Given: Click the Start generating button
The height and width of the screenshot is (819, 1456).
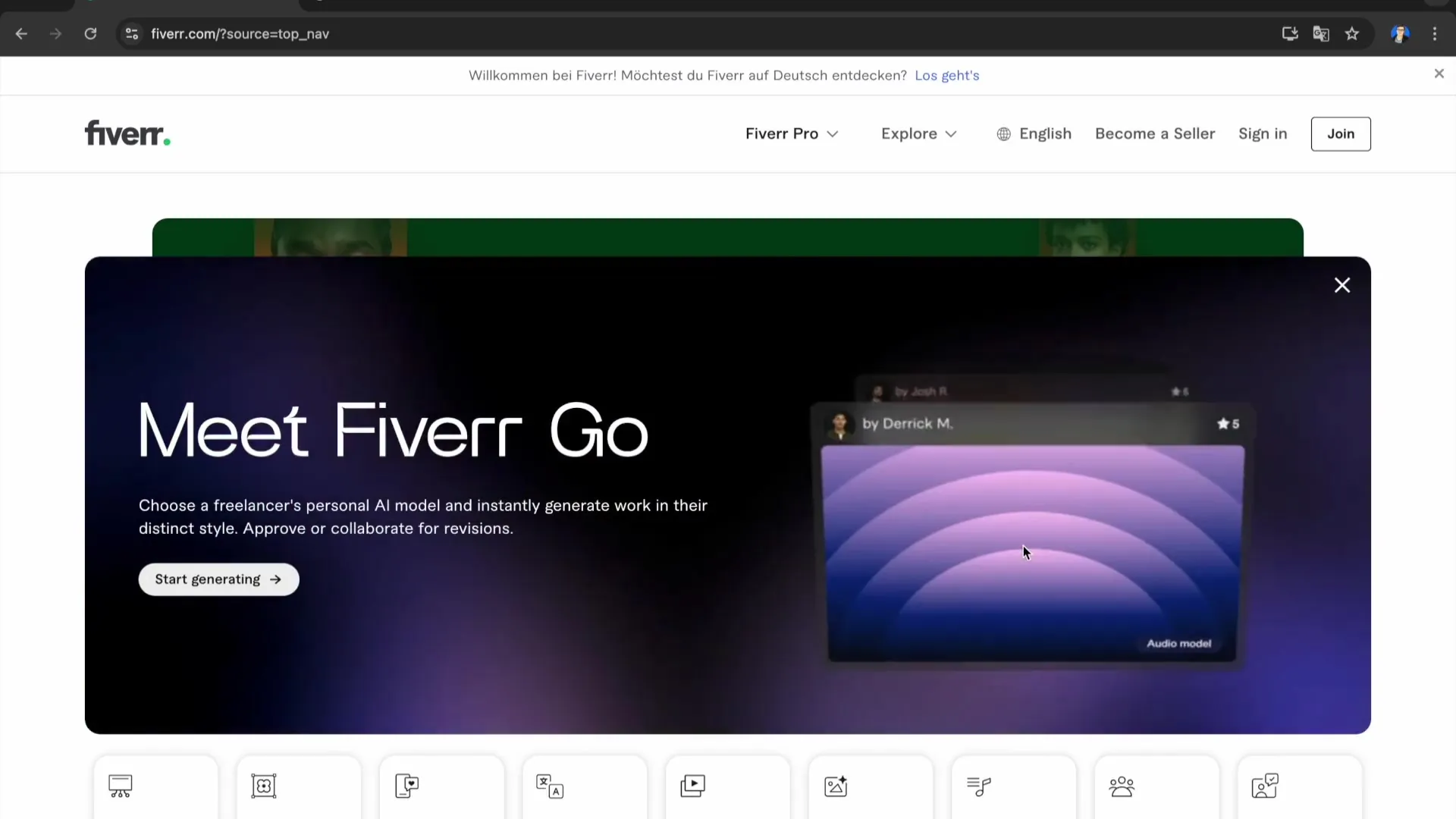Looking at the screenshot, I should click(x=218, y=579).
